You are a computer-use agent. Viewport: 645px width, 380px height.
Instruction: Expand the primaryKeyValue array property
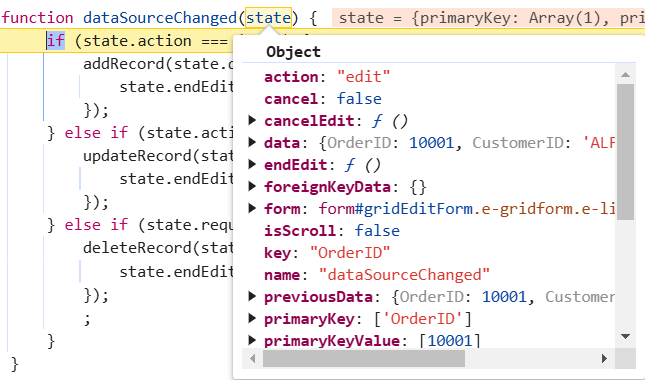click(x=252, y=341)
